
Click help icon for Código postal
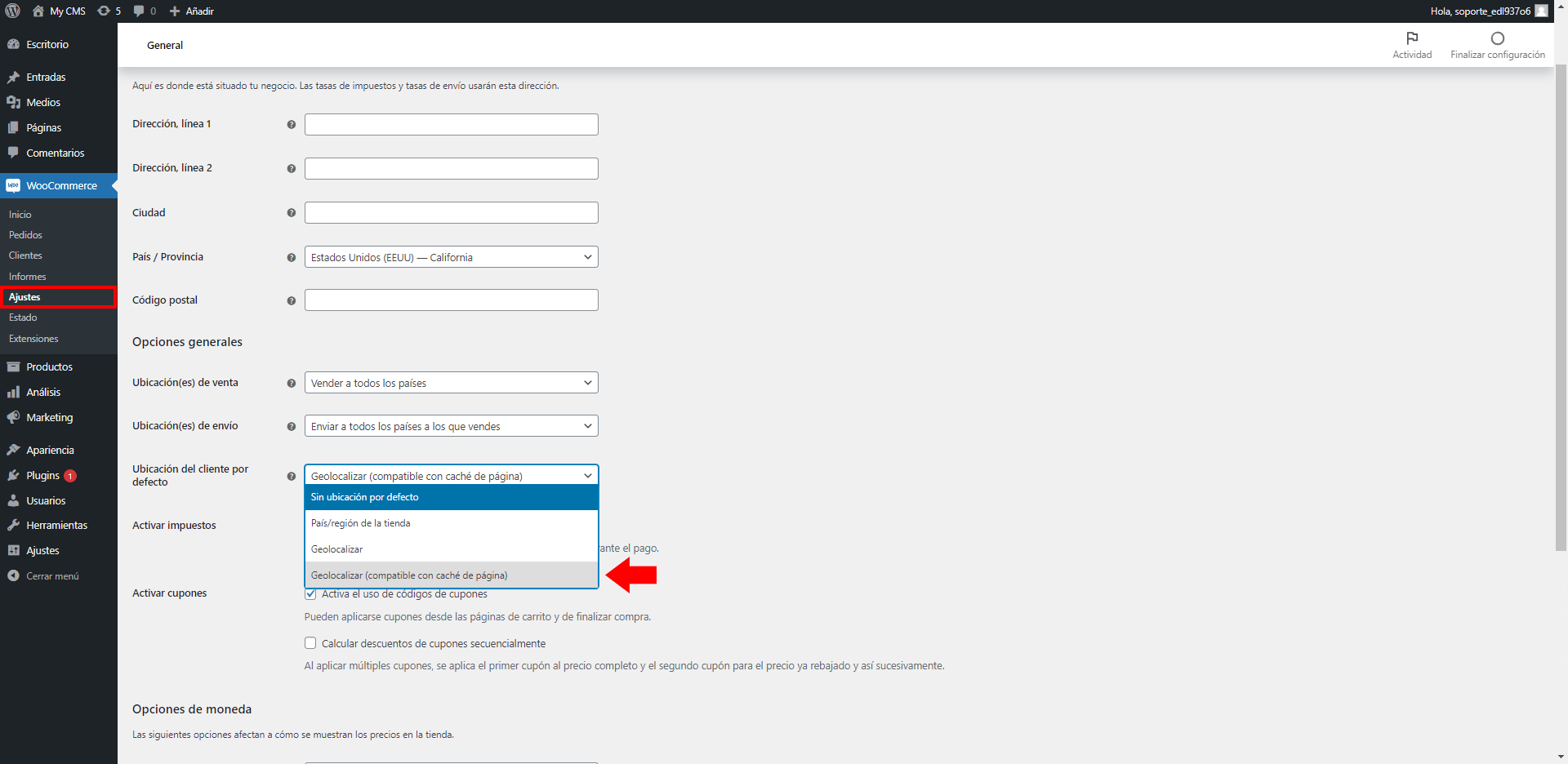click(291, 300)
